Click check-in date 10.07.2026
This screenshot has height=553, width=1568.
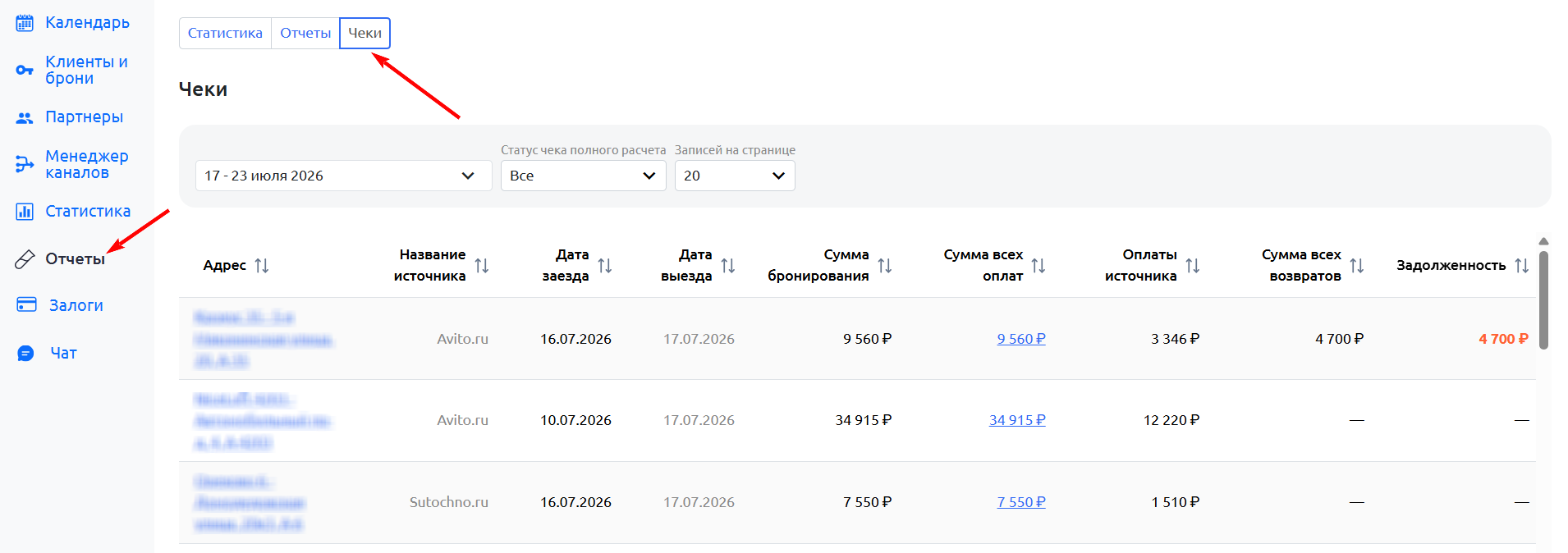coord(575,420)
